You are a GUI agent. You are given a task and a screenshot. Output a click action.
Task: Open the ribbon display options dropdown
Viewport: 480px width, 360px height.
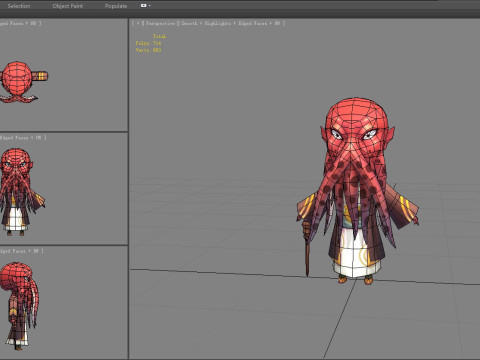point(145,6)
